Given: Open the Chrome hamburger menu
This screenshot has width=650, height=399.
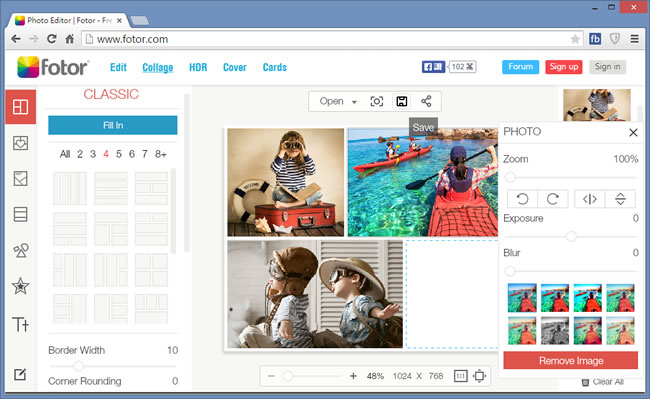Looking at the screenshot, I should pos(634,39).
